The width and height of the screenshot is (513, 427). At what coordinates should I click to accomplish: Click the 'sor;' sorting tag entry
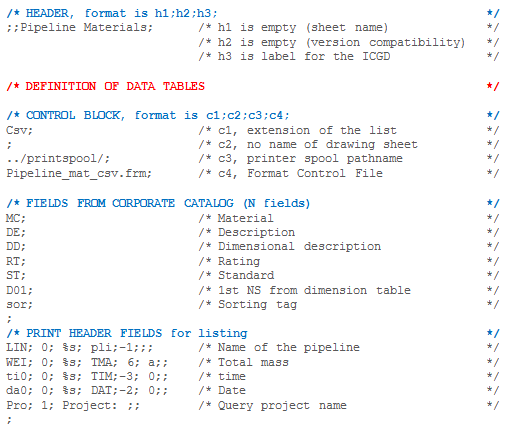[19, 305]
